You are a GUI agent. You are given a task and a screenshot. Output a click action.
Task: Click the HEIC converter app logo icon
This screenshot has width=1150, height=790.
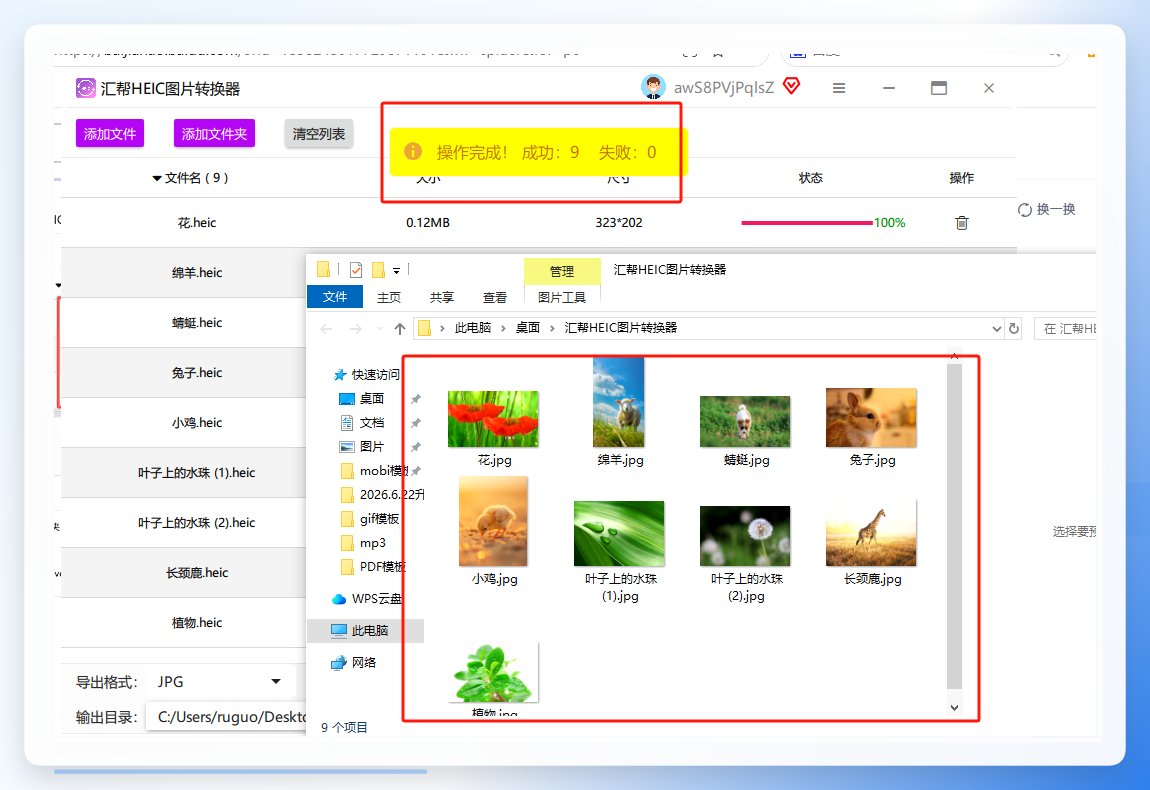[x=85, y=89]
